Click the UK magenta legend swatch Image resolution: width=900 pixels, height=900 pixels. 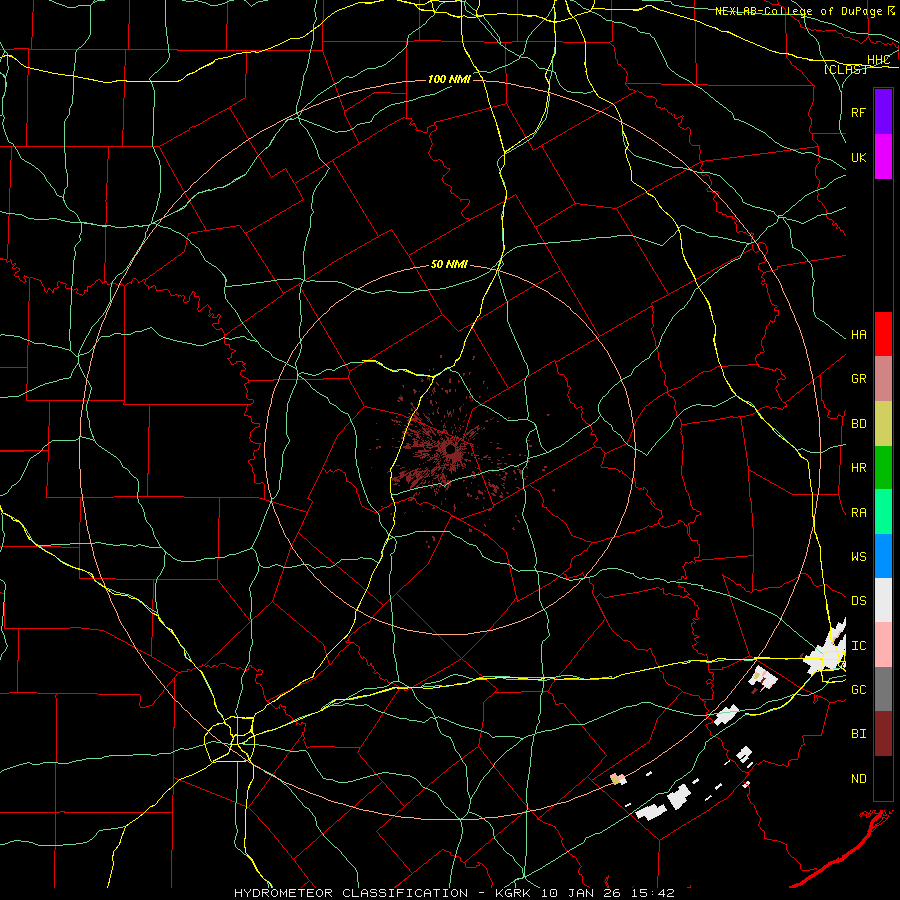pos(883,157)
